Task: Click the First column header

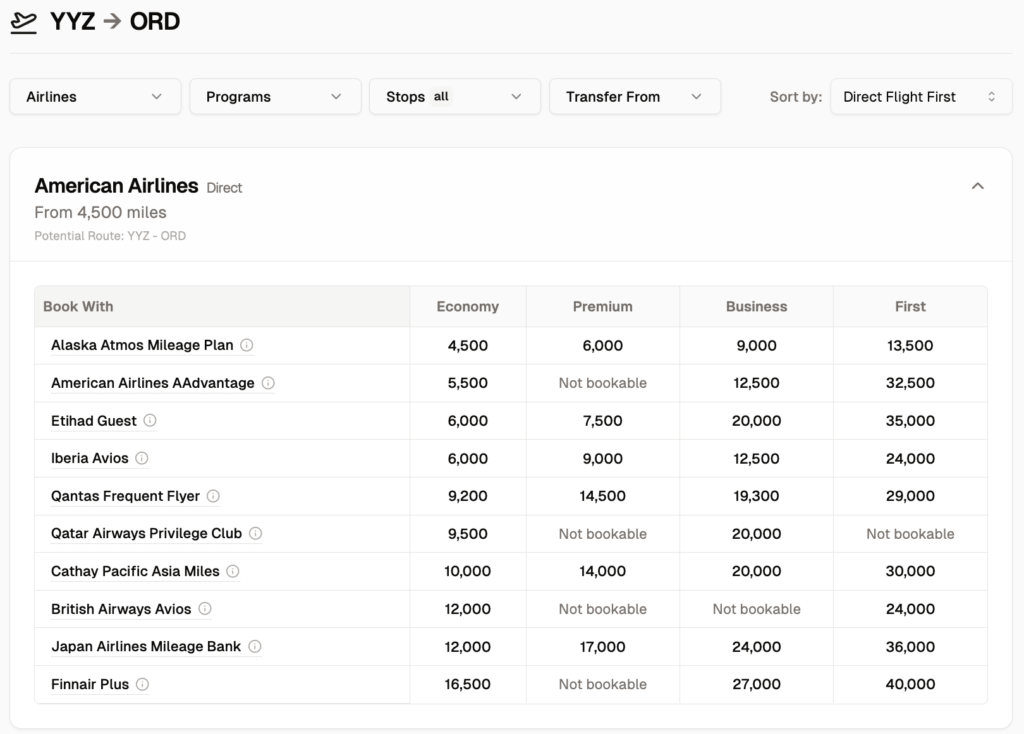Action: point(910,306)
